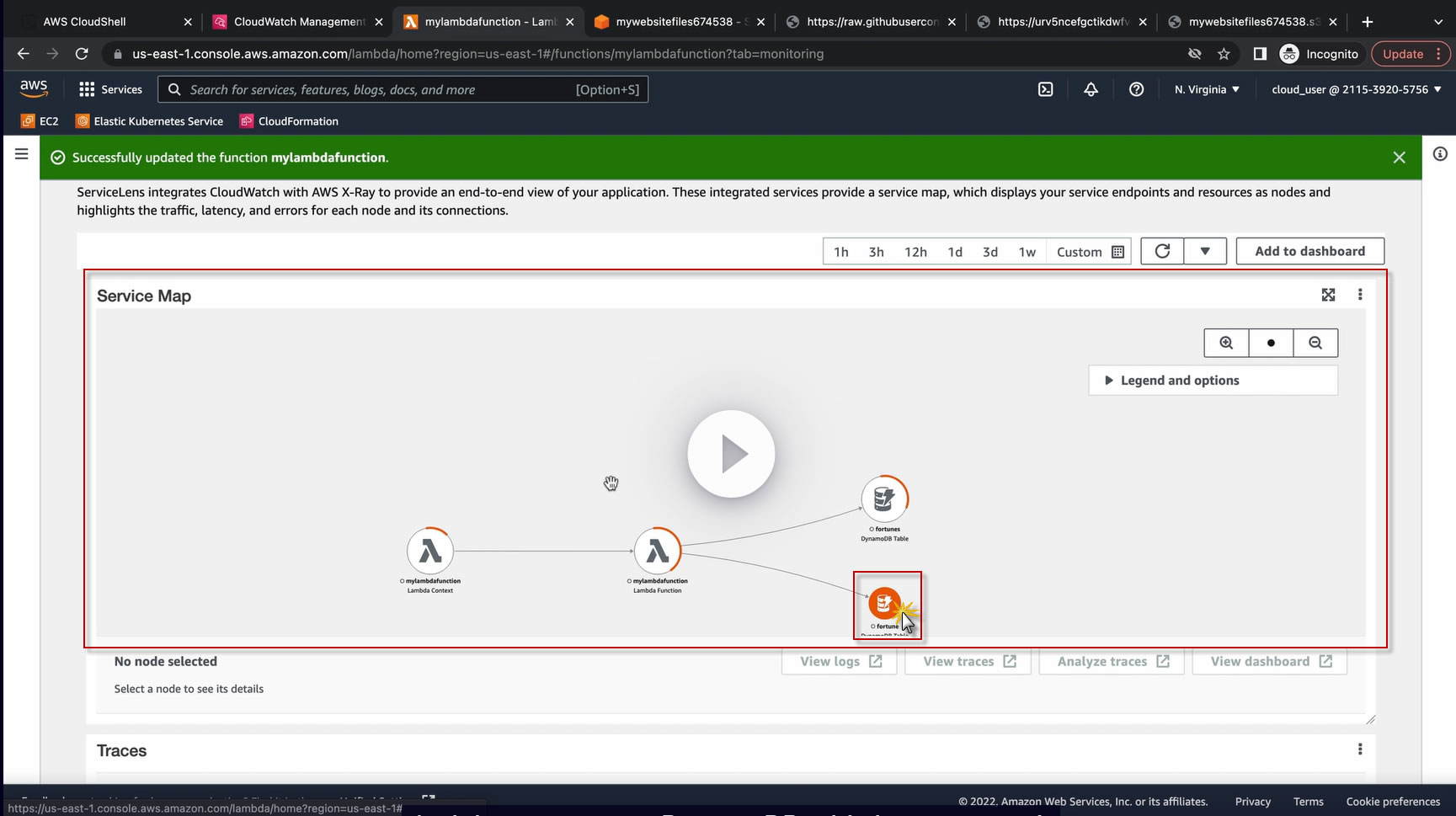Click Add to dashboard button
The width and height of the screenshot is (1456, 816).
pos(1309,251)
